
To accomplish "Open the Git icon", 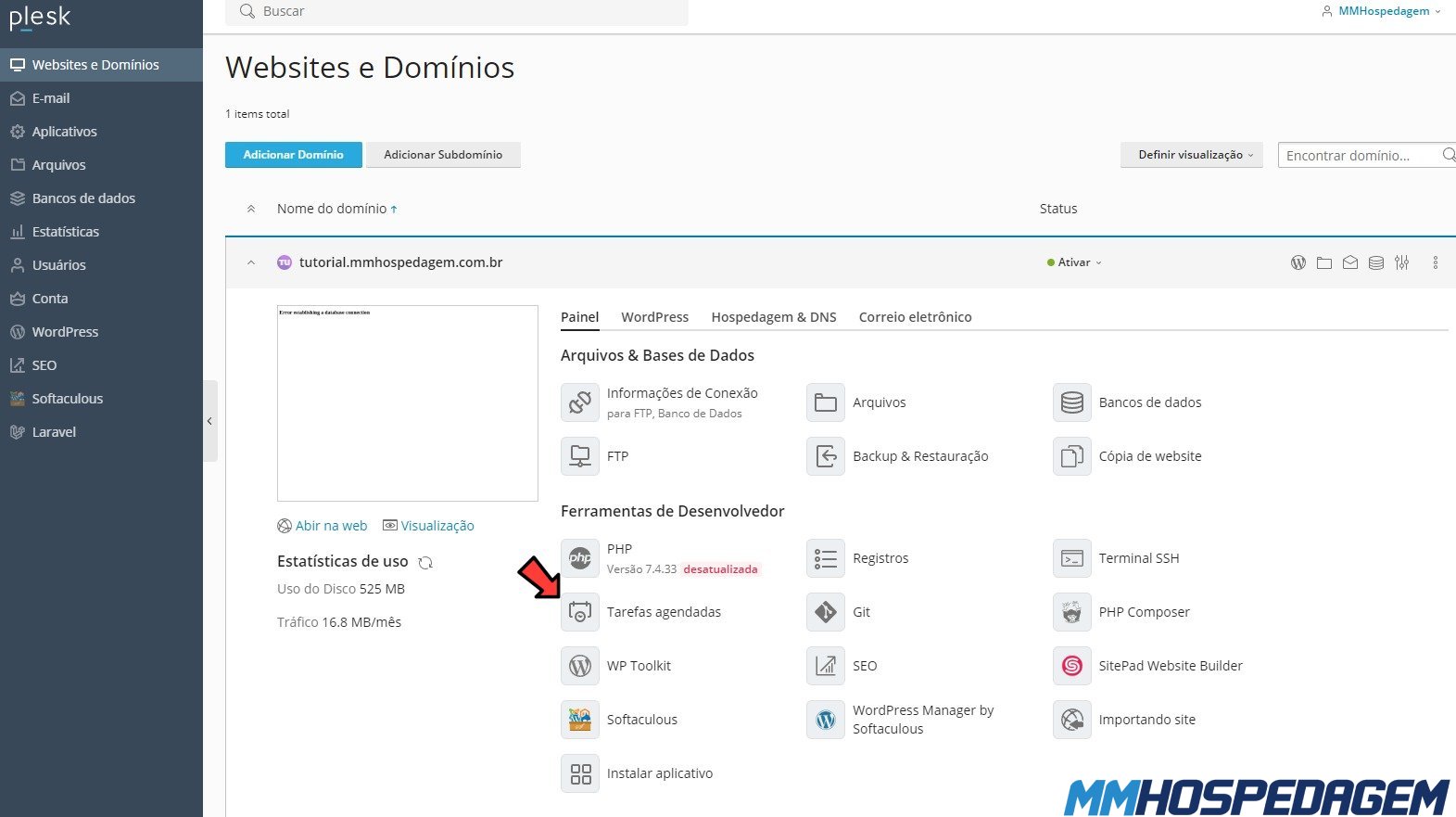I will [826, 612].
